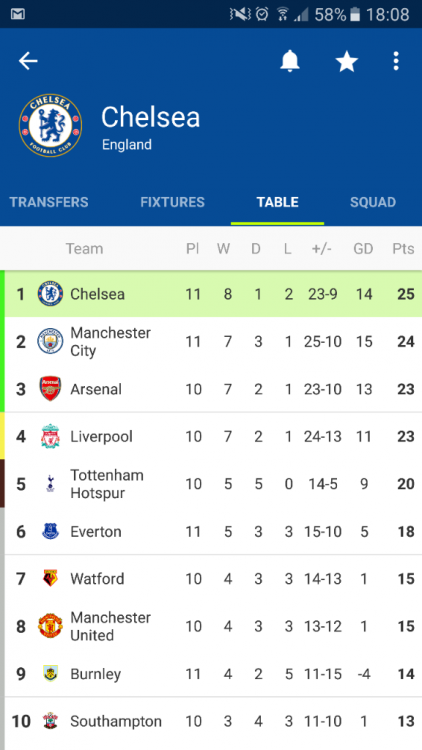Tap the Watford crest icon
The image size is (422, 750).
[50, 578]
